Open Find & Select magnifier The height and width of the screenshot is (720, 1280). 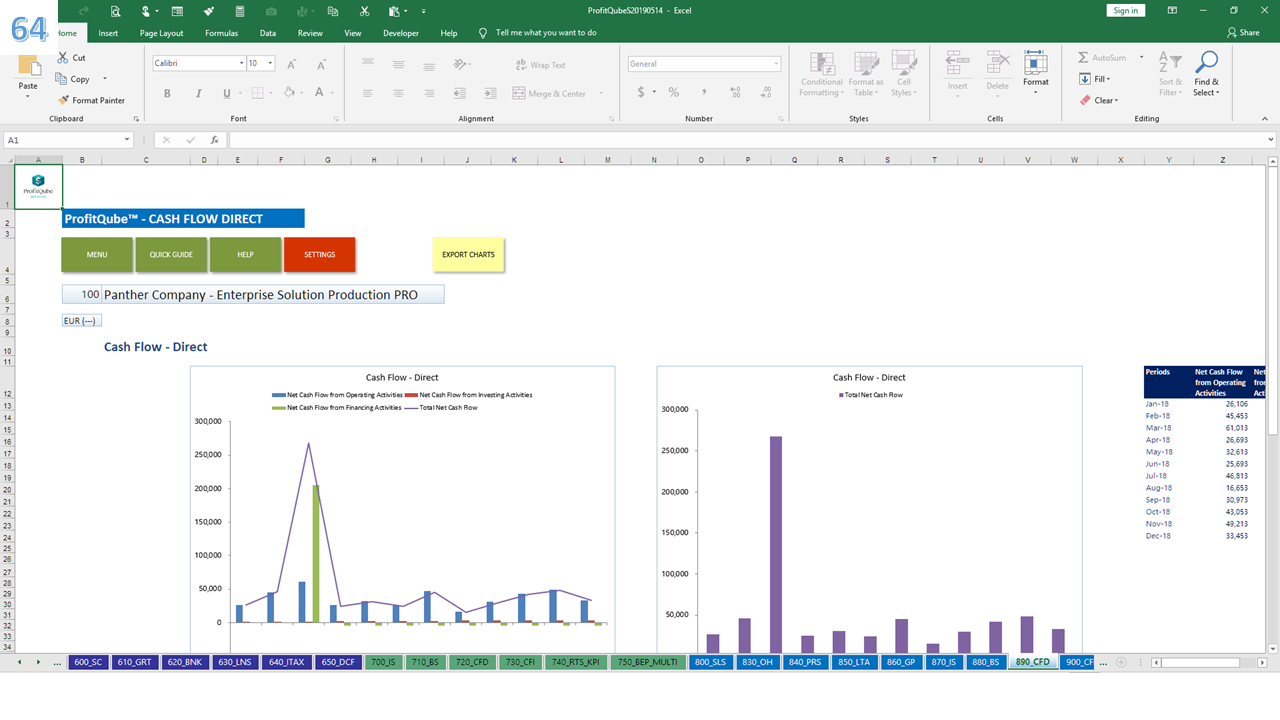pyautogui.click(x=1206, y=74)
